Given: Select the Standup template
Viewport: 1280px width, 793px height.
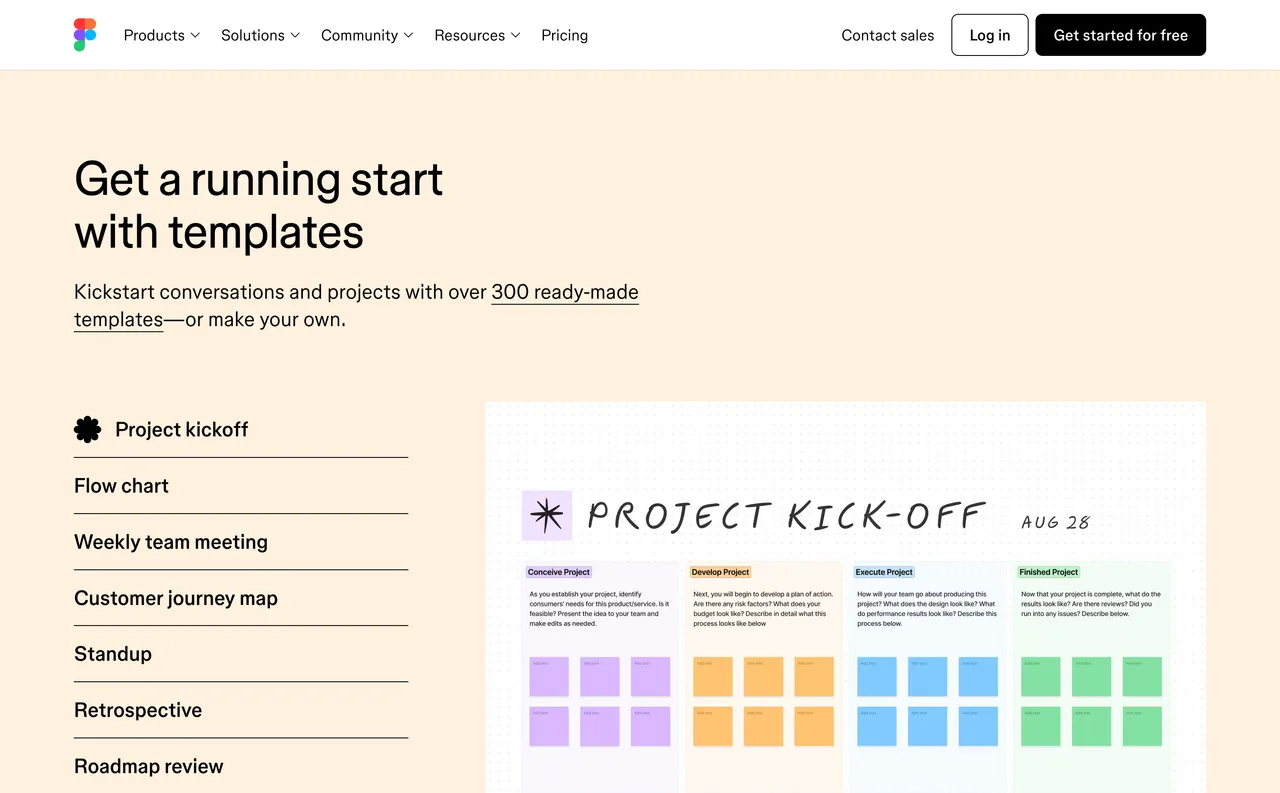Looking at the screenshot, I should [x=112, y=654].
